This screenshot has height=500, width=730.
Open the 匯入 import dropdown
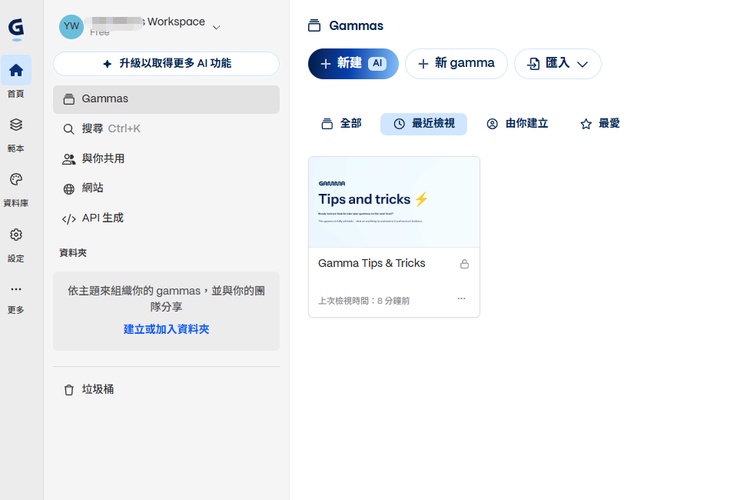[x=557, y=64]
